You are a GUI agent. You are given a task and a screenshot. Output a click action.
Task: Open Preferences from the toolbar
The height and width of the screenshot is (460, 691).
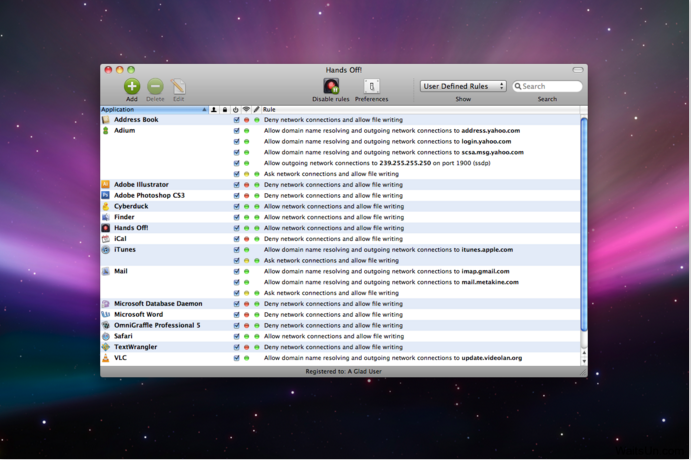tap(372, 86)
